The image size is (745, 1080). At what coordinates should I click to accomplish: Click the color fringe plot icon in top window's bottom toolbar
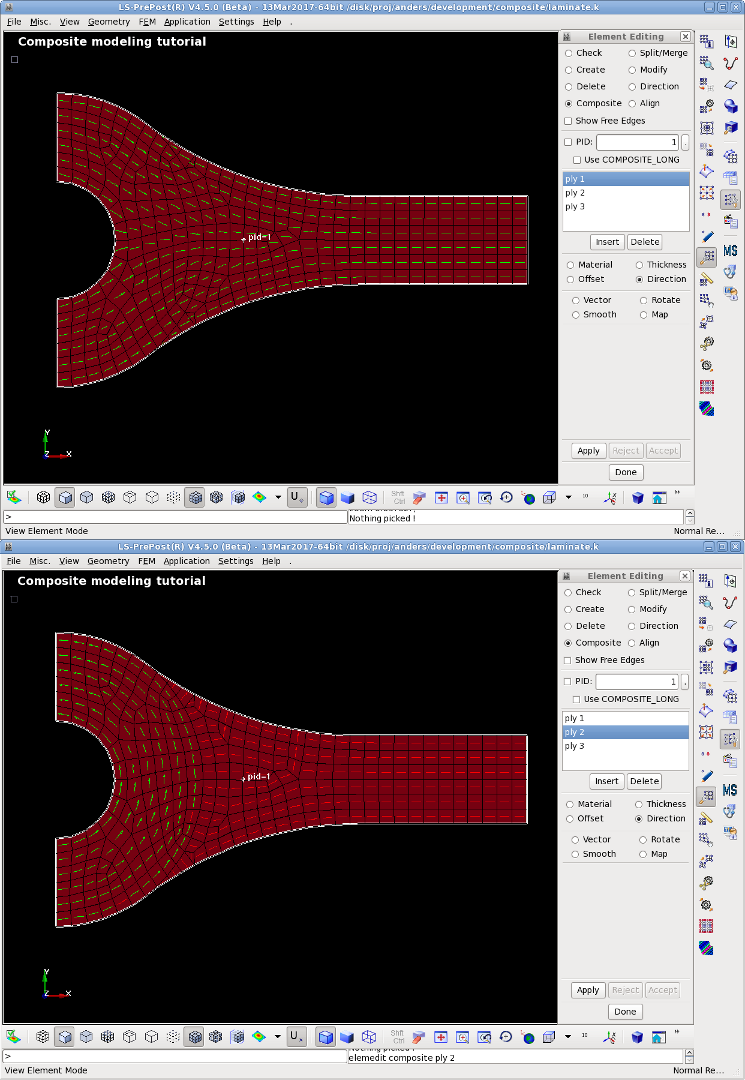(259, 497)
